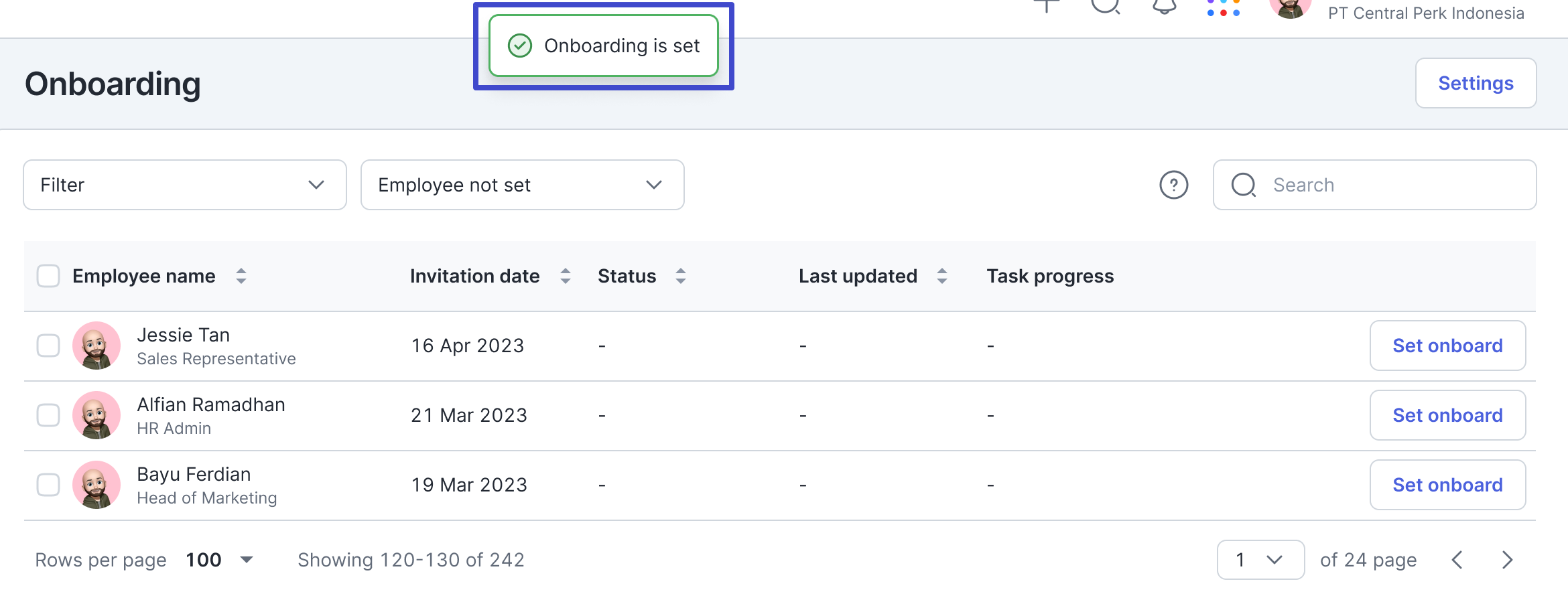
Task: Sort by Invitation date column
Action: coord(566,276)
